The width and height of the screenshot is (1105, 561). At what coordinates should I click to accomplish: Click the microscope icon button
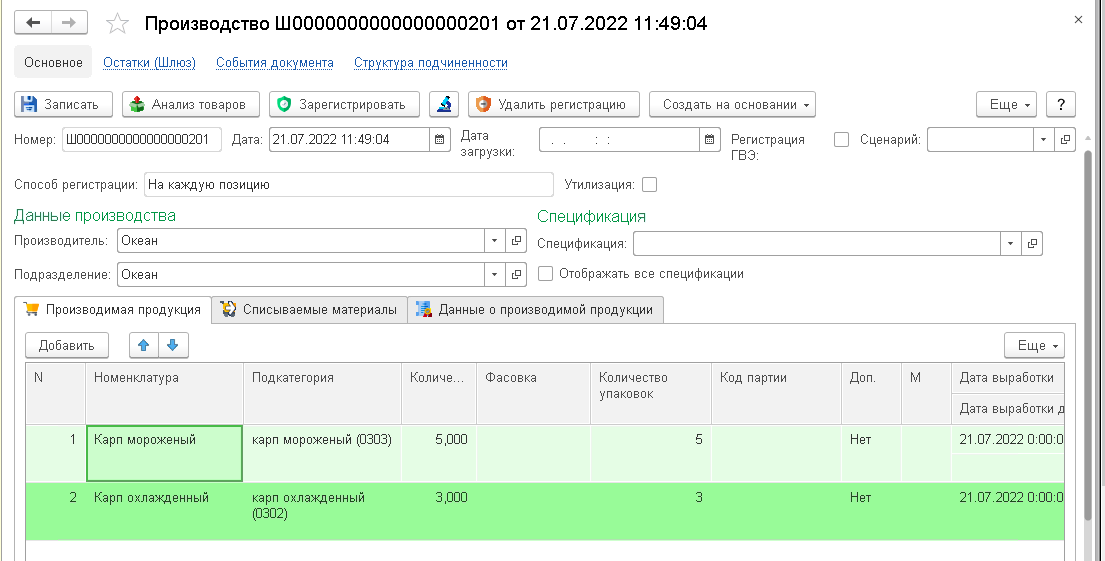point(444,104)
